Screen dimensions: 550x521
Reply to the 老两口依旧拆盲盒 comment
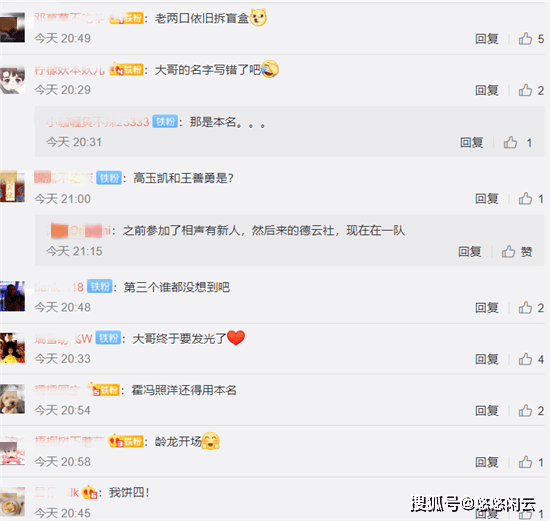(487, 39)
